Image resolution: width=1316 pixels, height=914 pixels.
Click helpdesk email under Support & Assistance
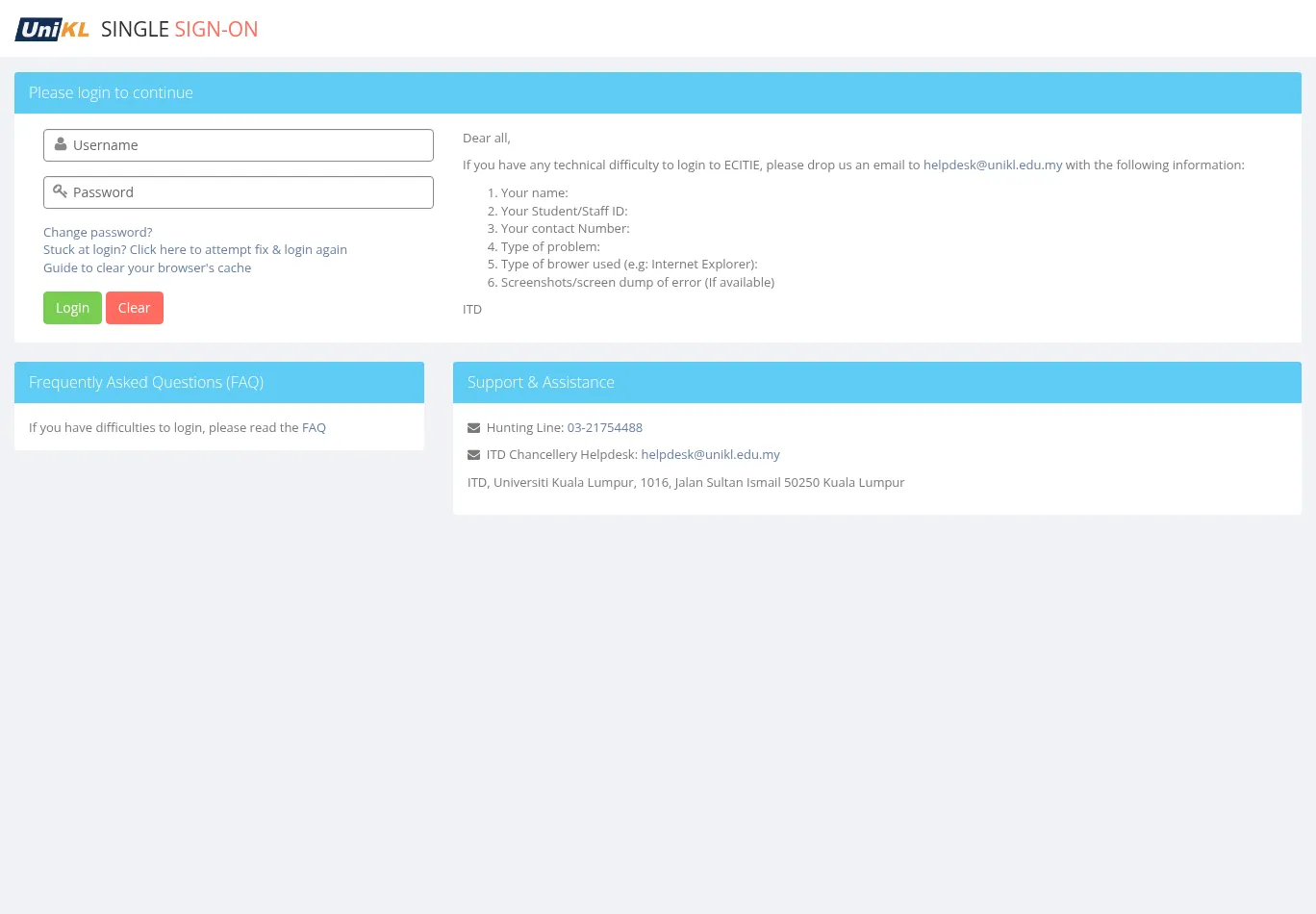click(710, 455)
